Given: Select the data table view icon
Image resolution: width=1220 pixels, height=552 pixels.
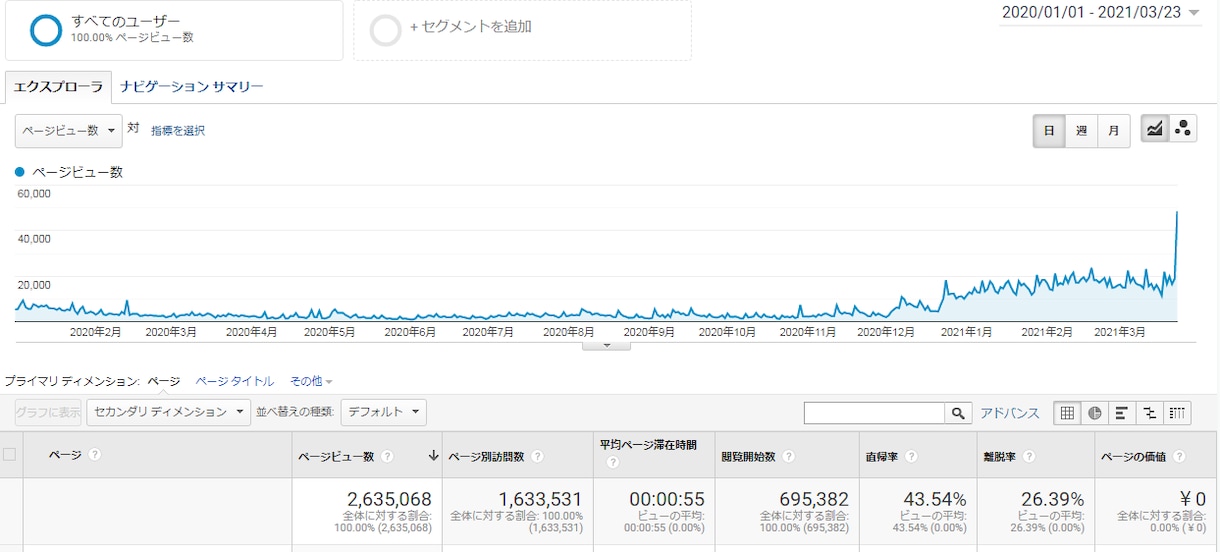Looking at the screenshot, I should pyautogui.click(x=1068, y=413).
